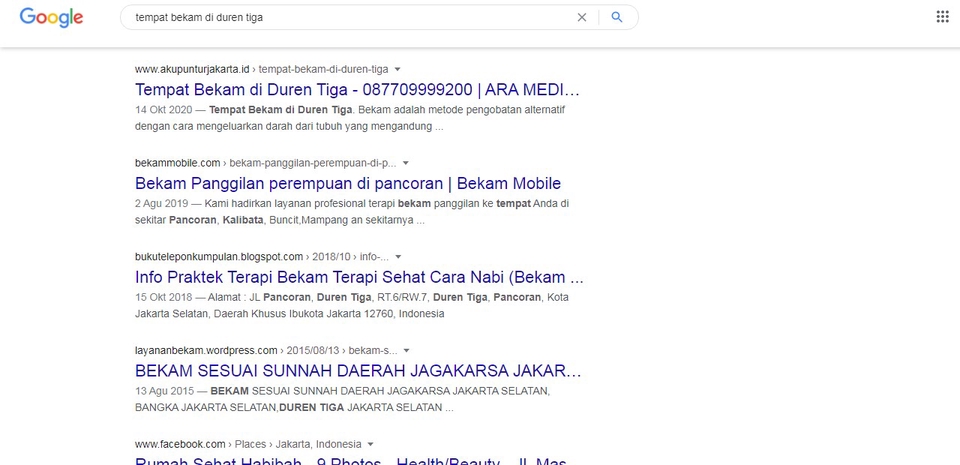
Task: Open 'BEKAM SESUAI SUNNAH DAERAH JAGAKARSA' result
Action: coord(358,371)
